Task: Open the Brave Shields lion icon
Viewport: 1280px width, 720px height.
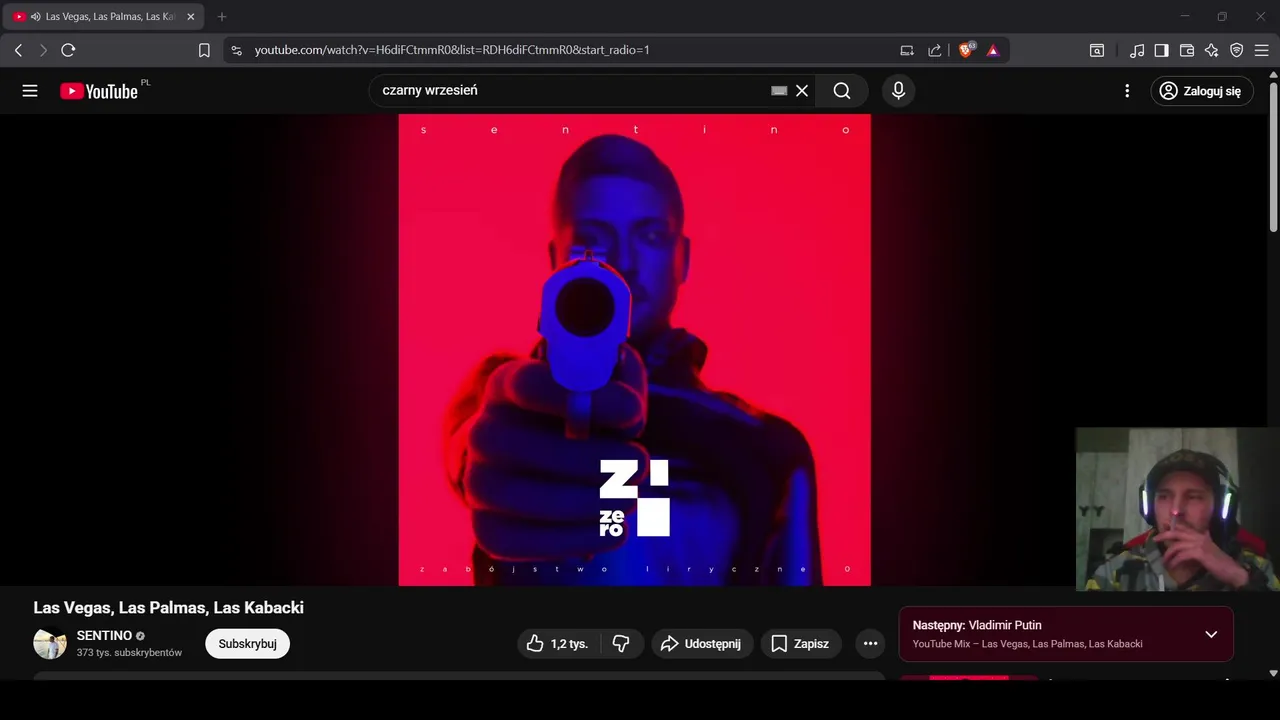Action: coord(967,50)
